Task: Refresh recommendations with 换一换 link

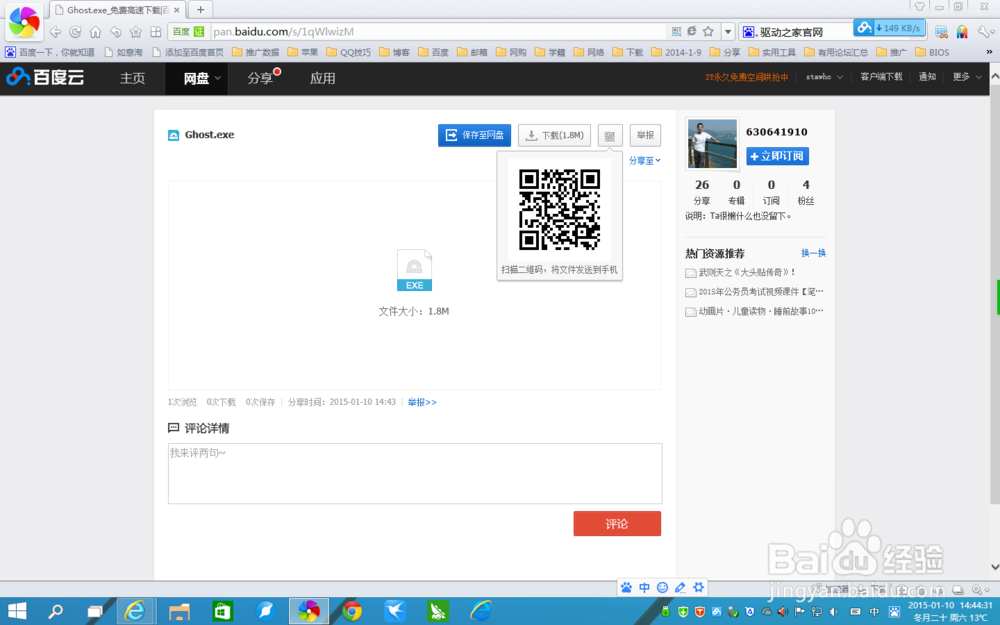Action: tap(813, 253)
